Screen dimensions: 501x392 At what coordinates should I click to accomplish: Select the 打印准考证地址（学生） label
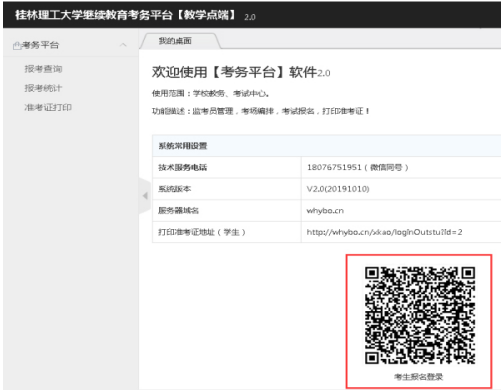pyautogui.click(x=202, y=232)
